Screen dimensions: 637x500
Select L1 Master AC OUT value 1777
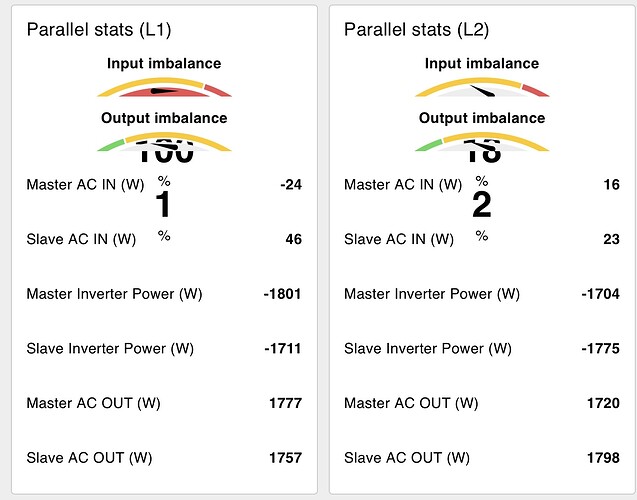click(x=285, y=403)
